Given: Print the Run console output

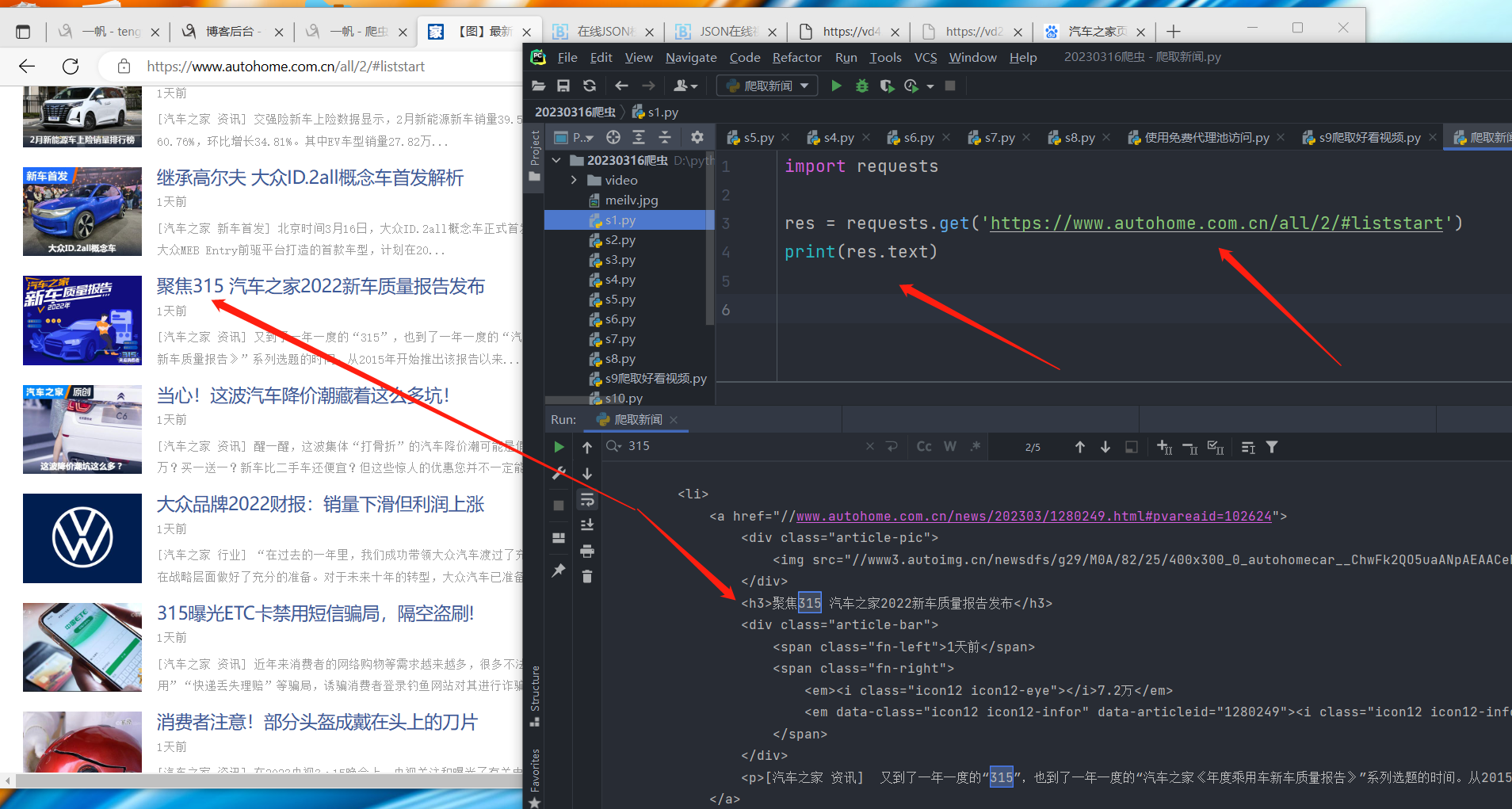Looking at the screenshot, I should tap(587, 551).
